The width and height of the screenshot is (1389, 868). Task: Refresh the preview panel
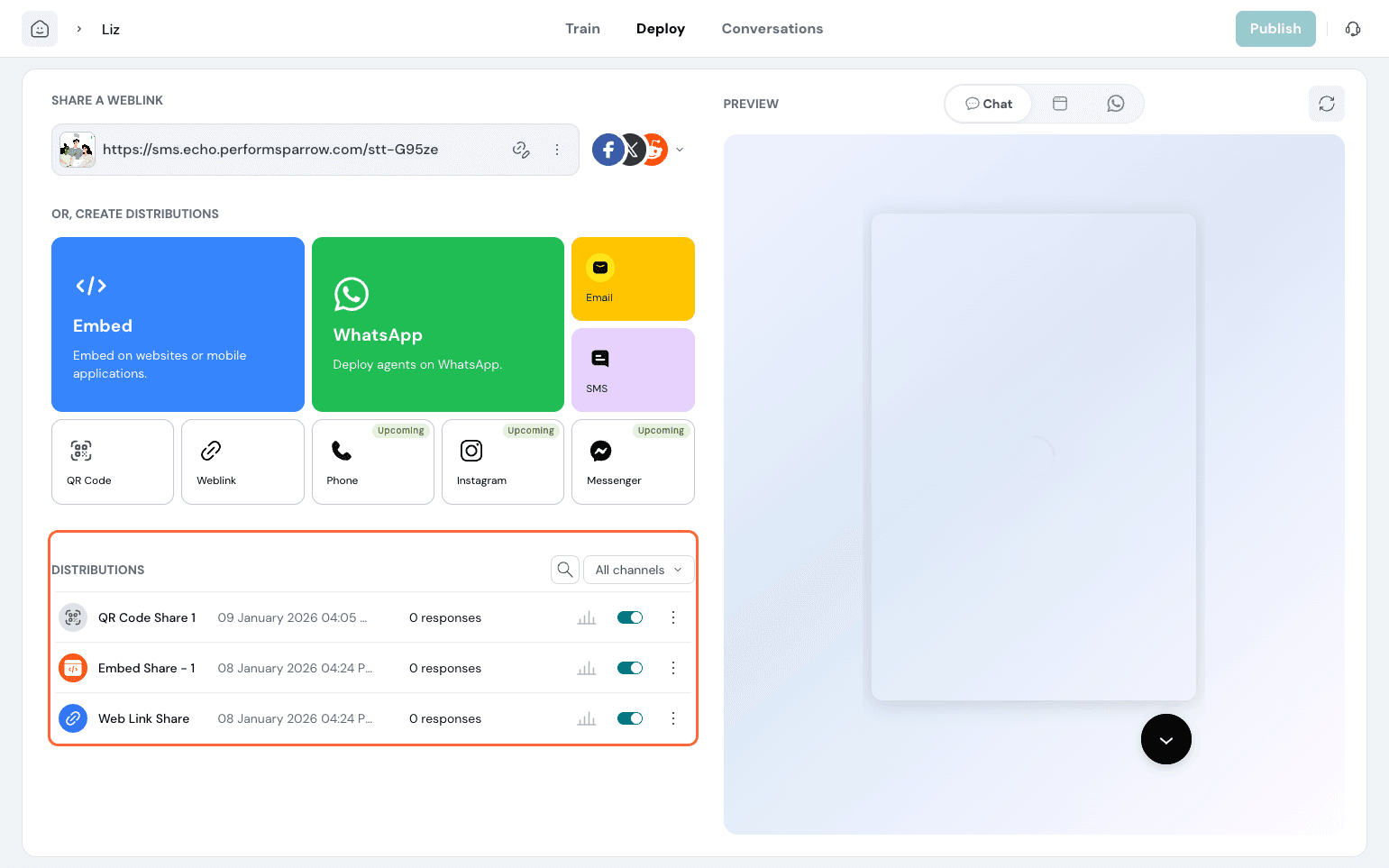[x=1326, y=104]
